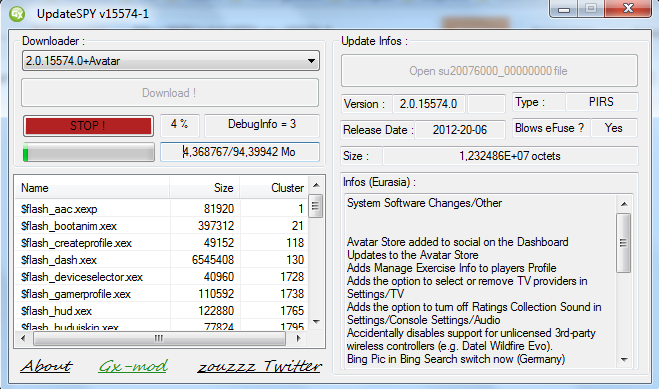Viewport: 659px width, 389px height.
Task: Click the downloaded size text field
Action: pos(240,152)
